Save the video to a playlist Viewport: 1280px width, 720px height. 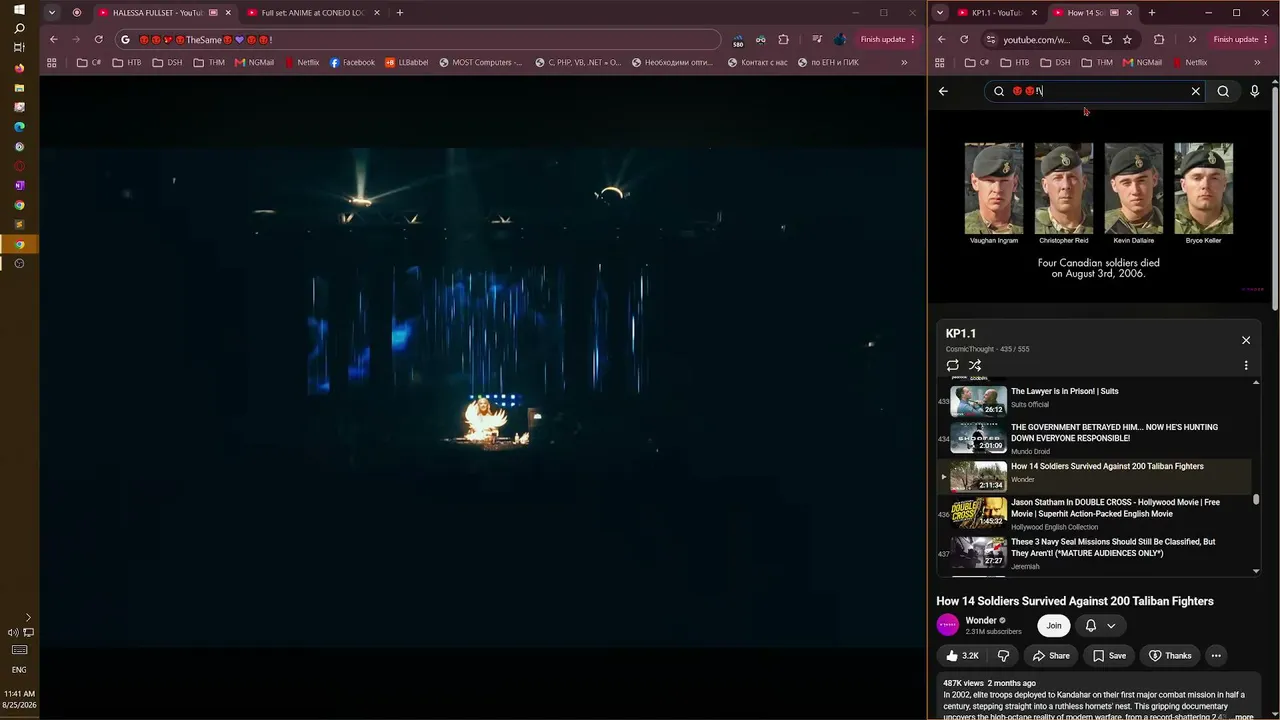[x=1109, y=656]
